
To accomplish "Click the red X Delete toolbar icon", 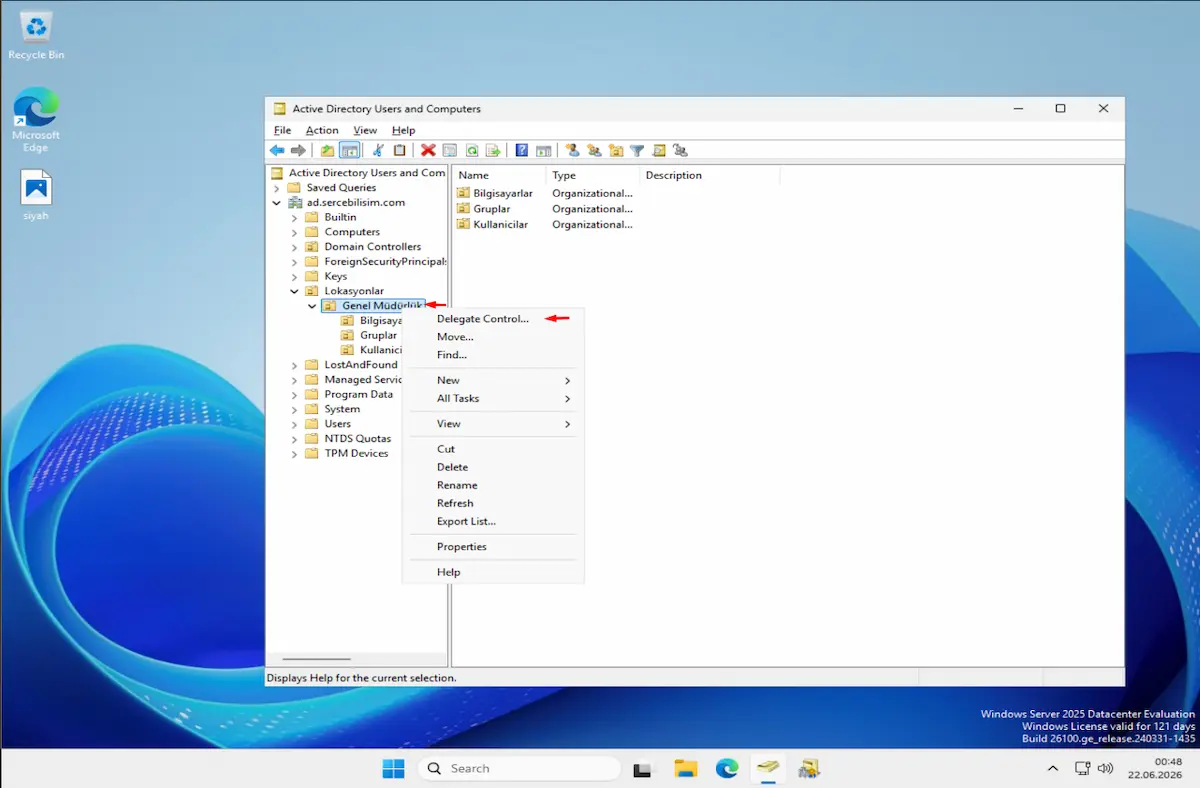I will click(x=428, y=150).
